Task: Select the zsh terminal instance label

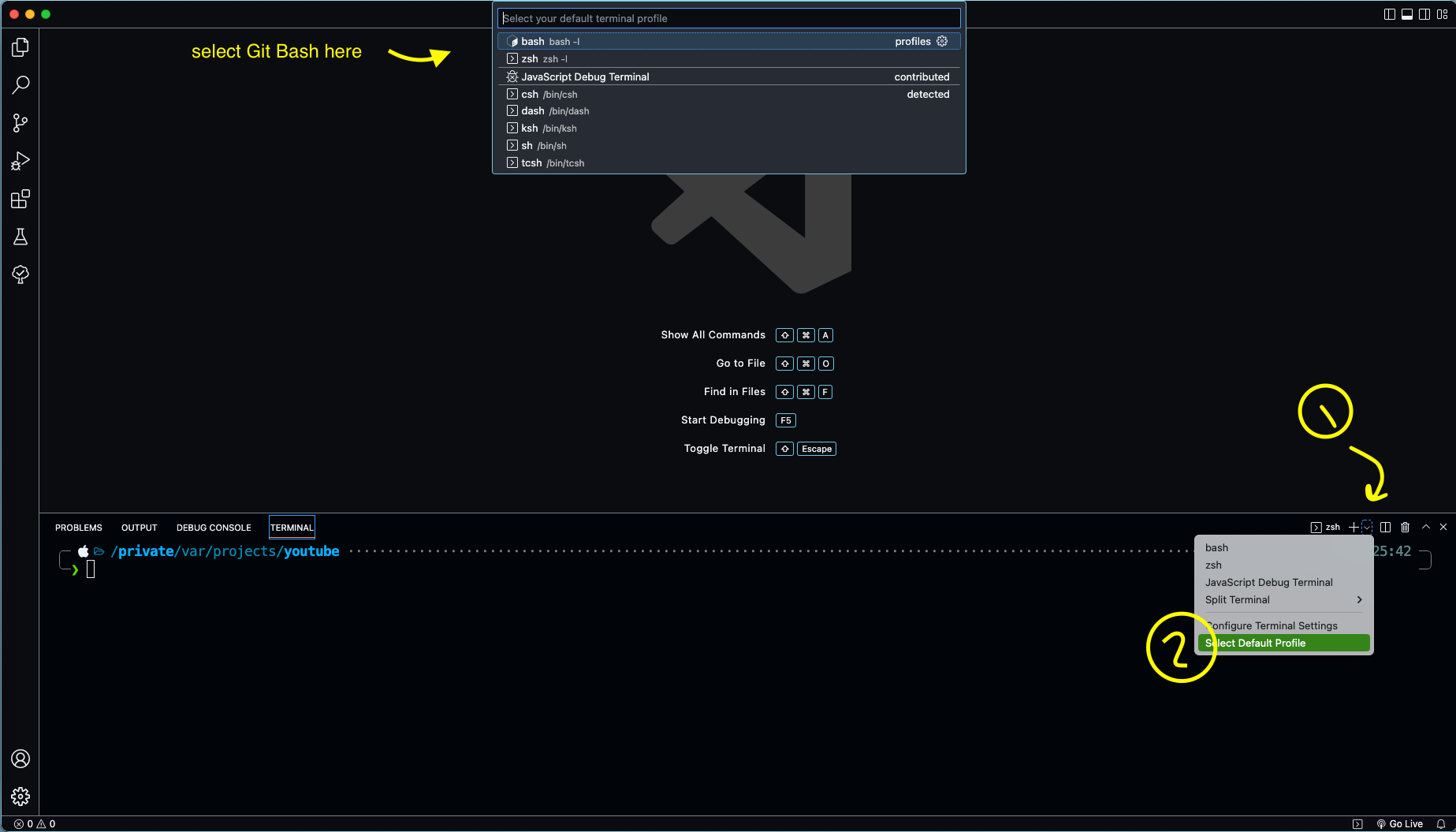Action: click(x=1325, y=527)
